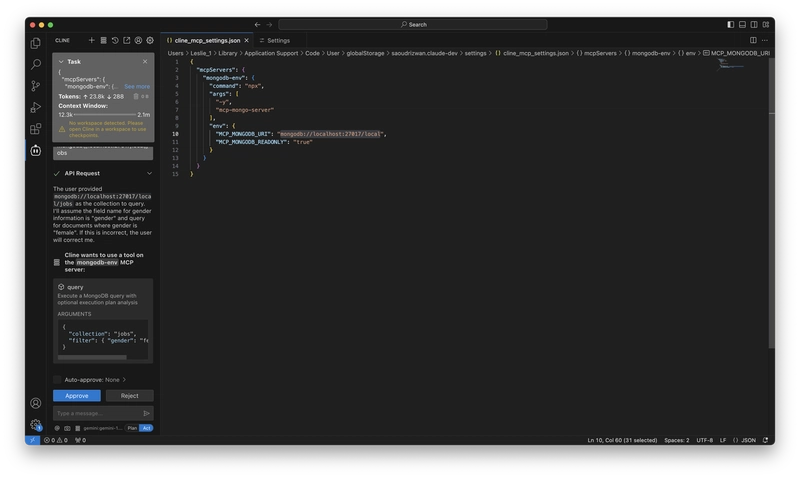Open the Search view in activity bar
The width and height of the screenshot is (800, 478).
pyautogui.click(x=36, y=64)
